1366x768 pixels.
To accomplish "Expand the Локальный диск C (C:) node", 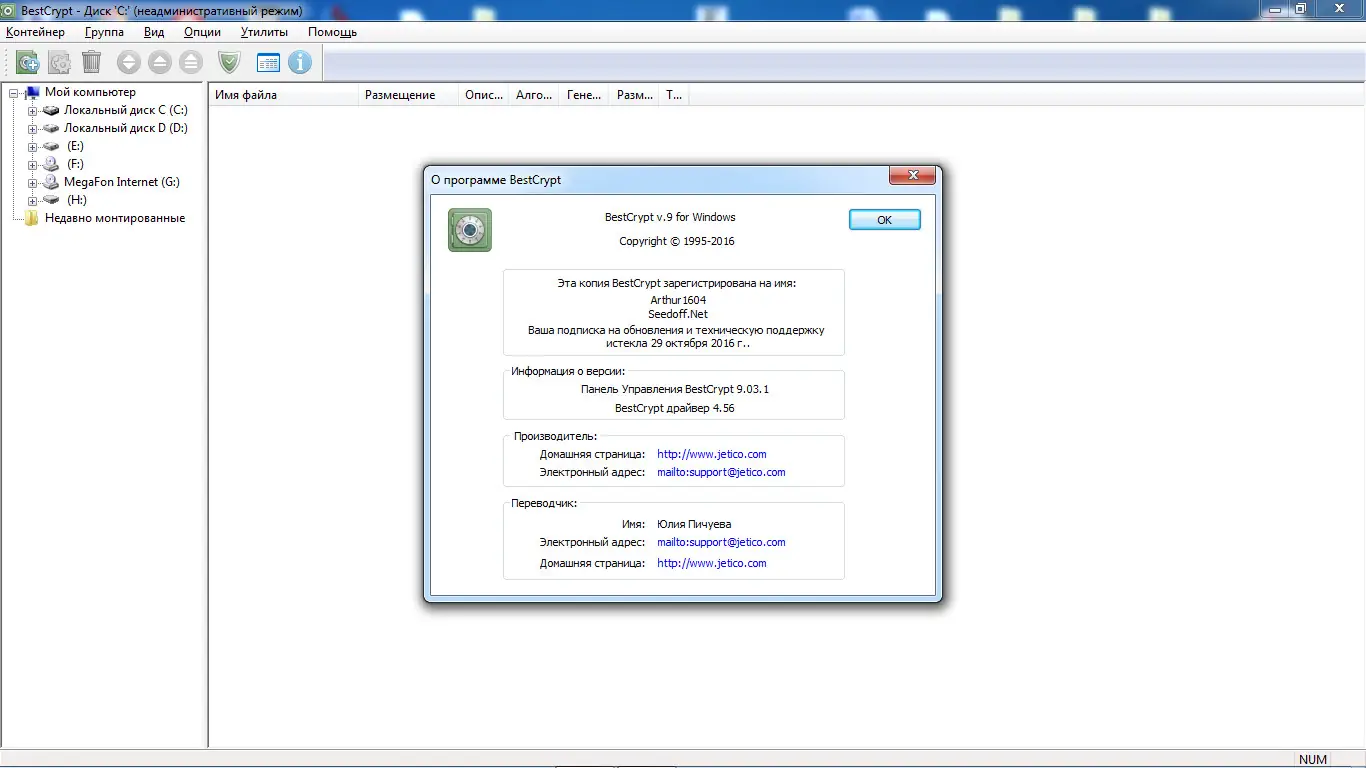I will (32, 110).
